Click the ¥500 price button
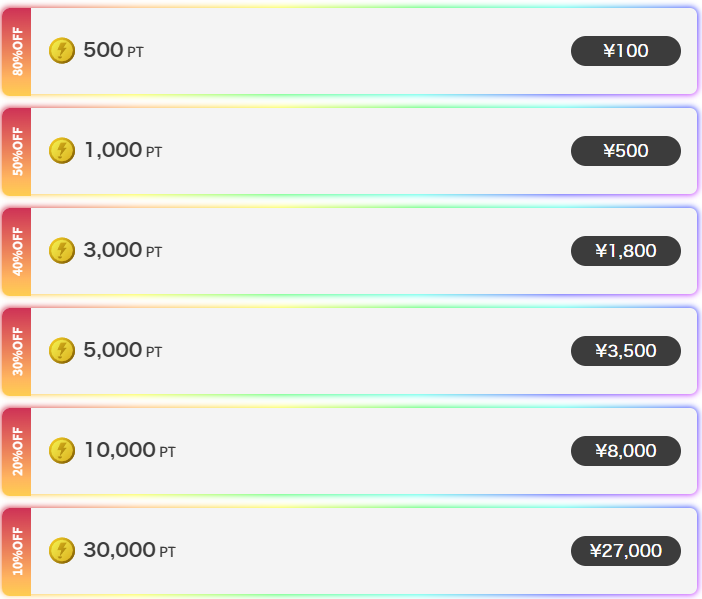The height and width of the screenshot is (599, 702). pyautogui.click(x=625, y=151)
